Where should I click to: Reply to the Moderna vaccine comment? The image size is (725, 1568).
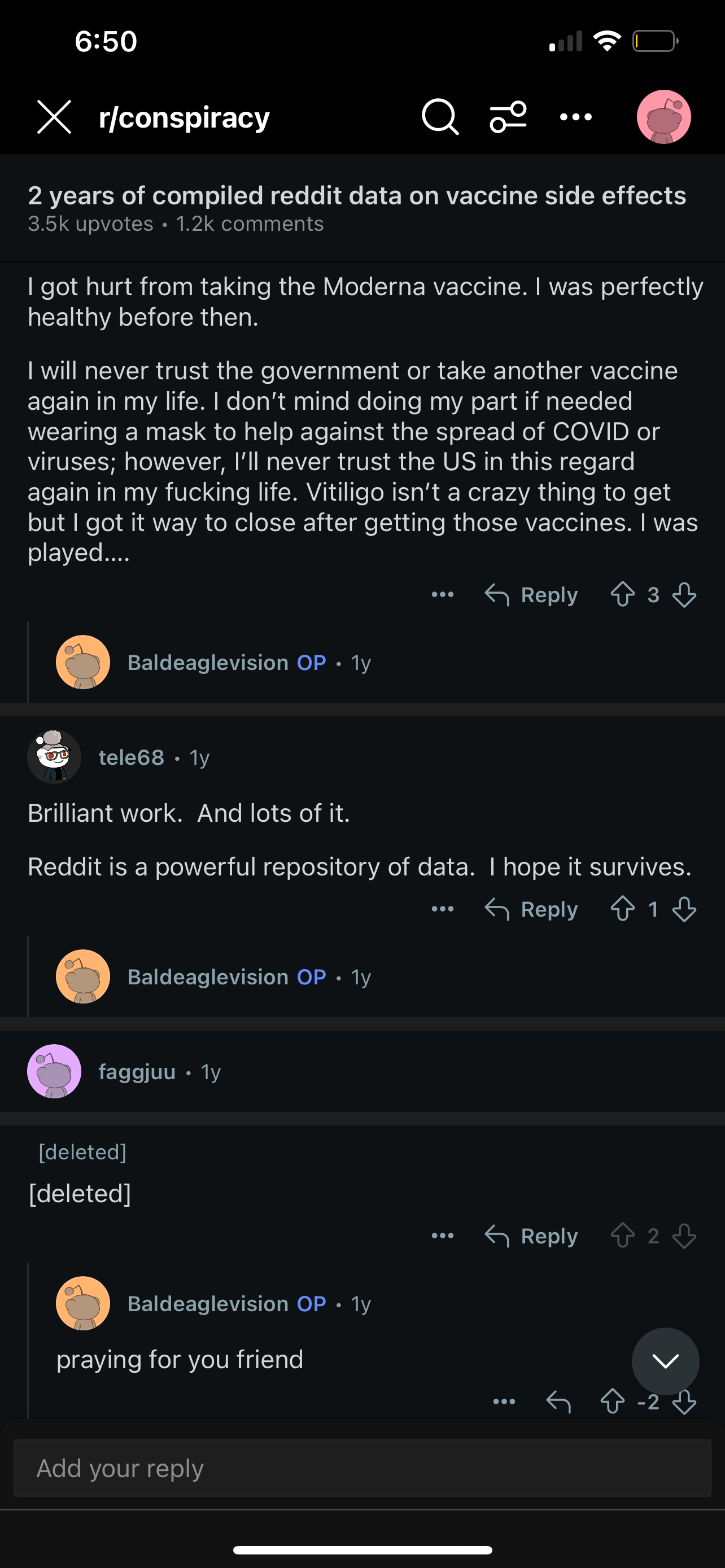click(531, 595)
